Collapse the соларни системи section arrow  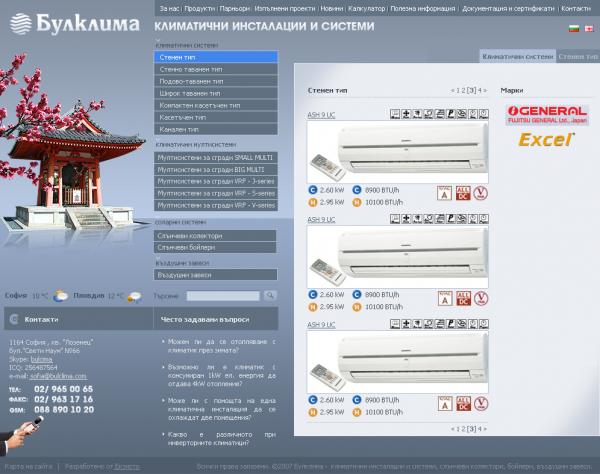(158, 217)
